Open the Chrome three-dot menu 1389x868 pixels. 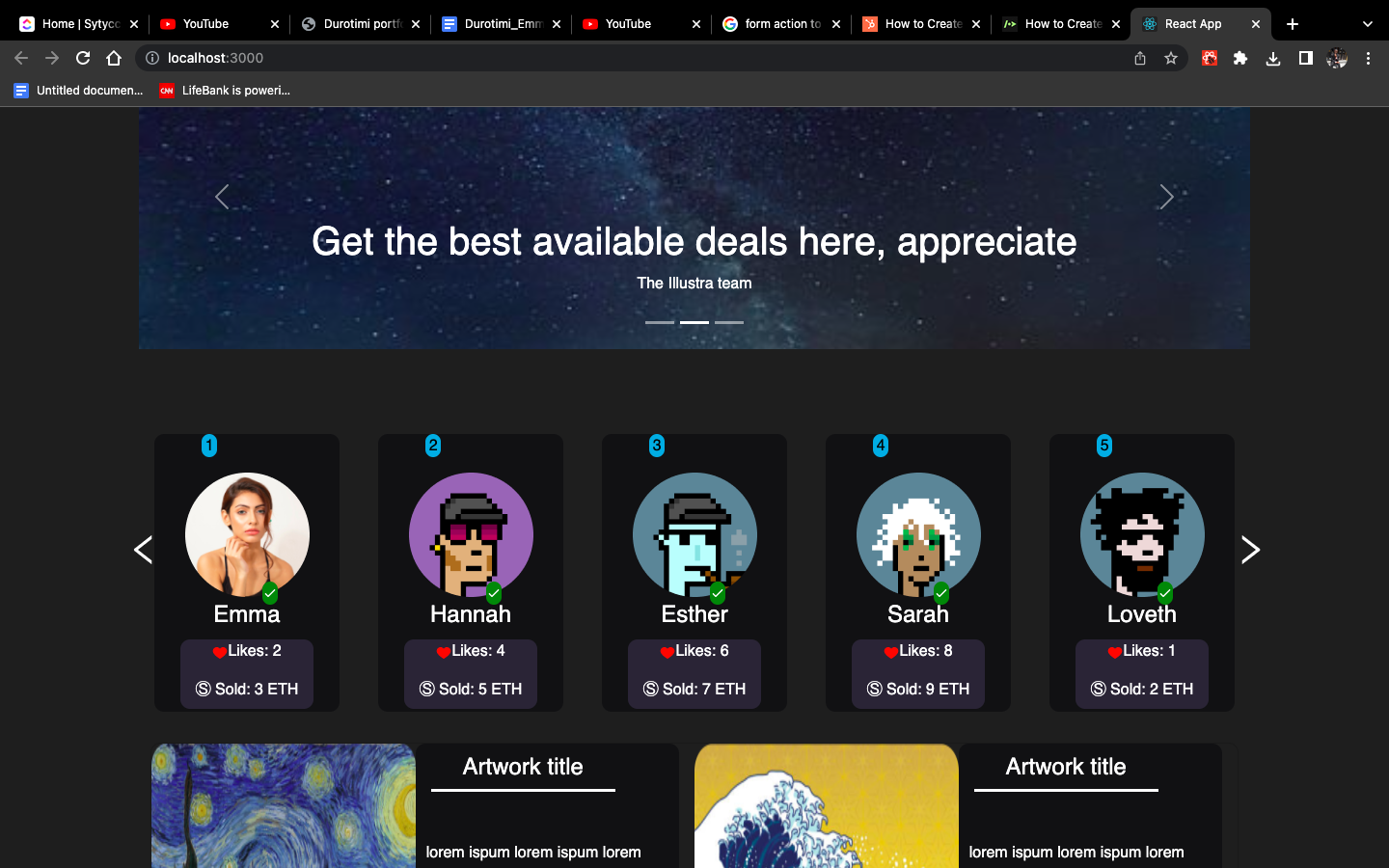coord(1368,58)
